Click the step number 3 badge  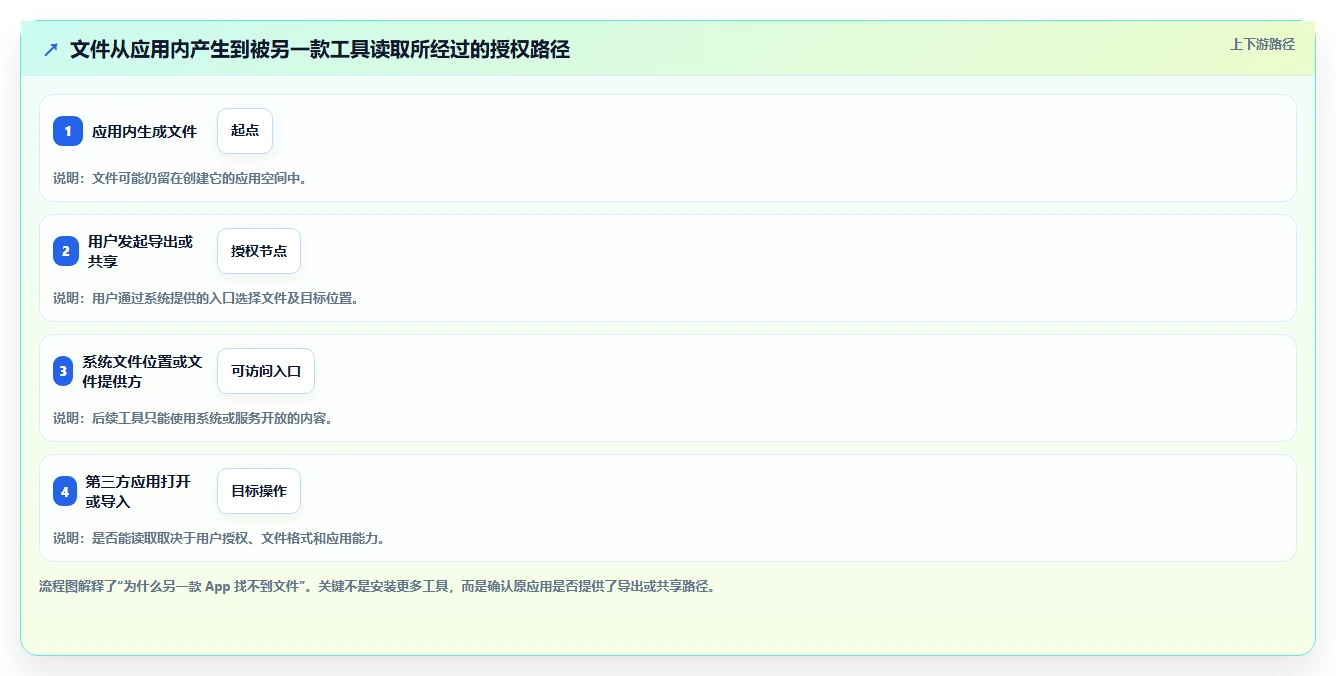pyautogui.click(x=63, y=371)
